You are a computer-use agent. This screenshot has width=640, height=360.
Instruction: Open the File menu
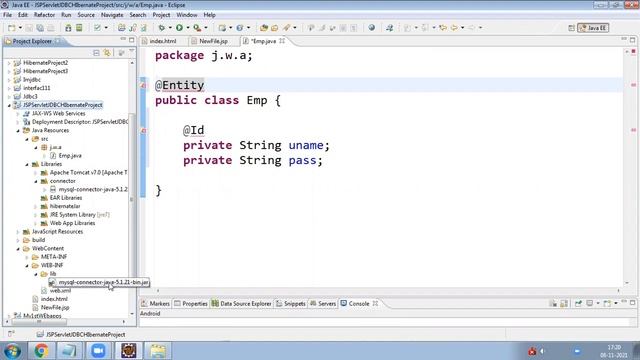tap(7, 15)
